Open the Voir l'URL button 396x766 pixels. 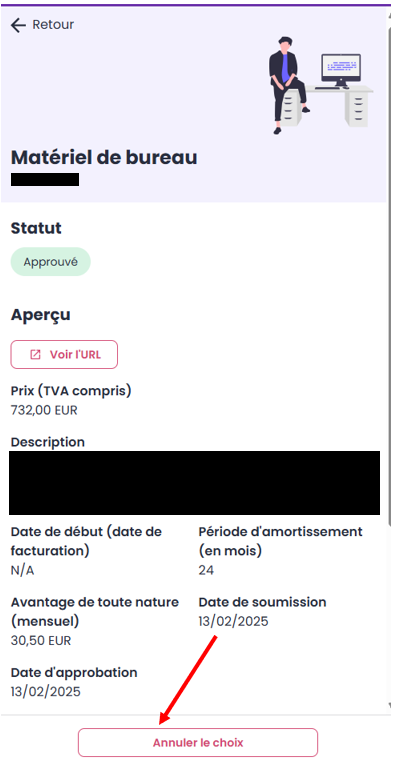pos(64,355)
